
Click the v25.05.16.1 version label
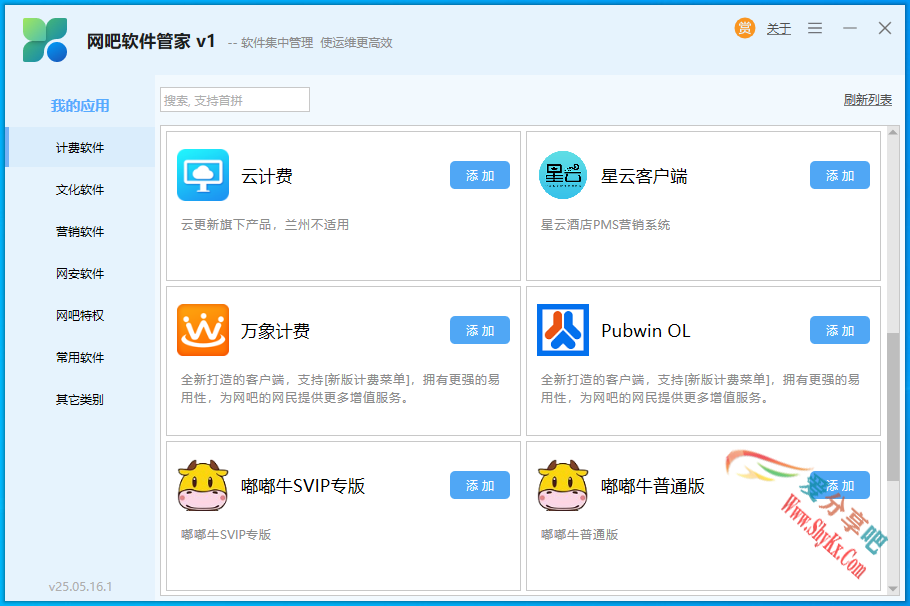80,586
